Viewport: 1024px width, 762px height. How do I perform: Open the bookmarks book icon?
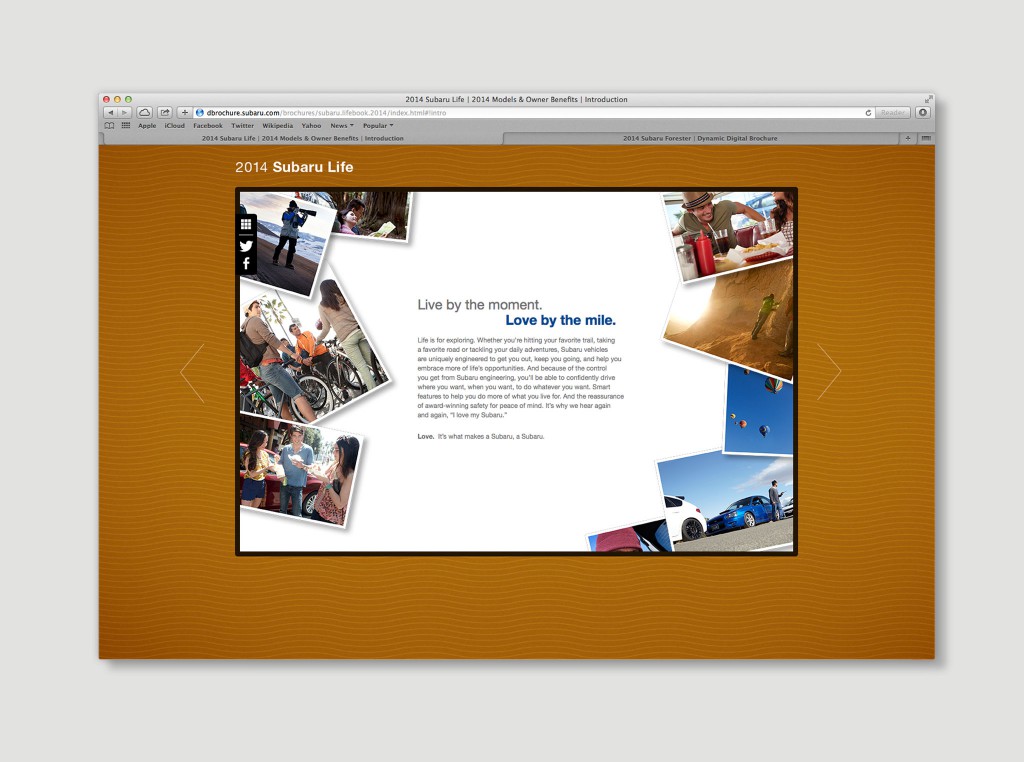point(109,125)
